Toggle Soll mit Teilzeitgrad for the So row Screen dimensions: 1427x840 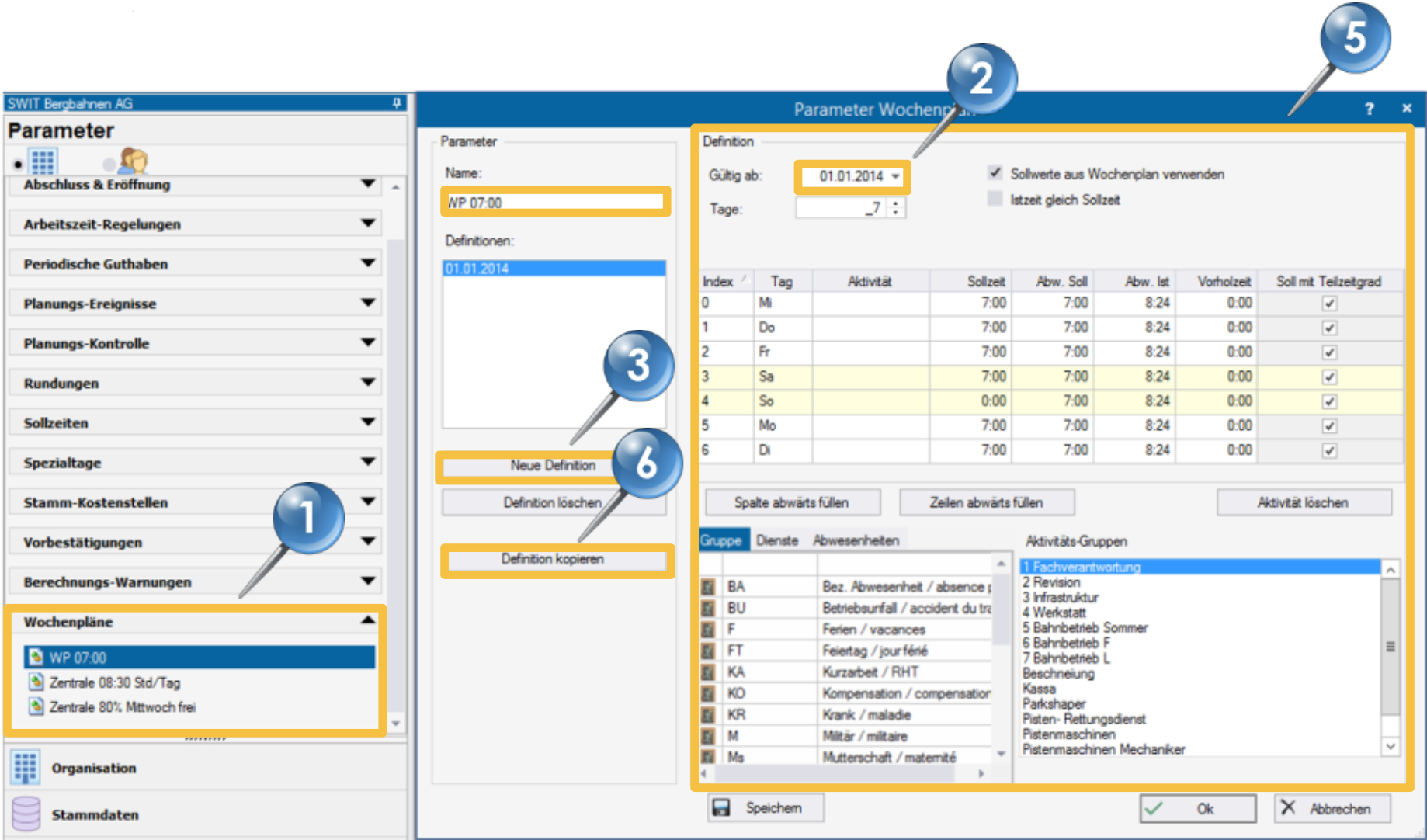pos(1329,401)
